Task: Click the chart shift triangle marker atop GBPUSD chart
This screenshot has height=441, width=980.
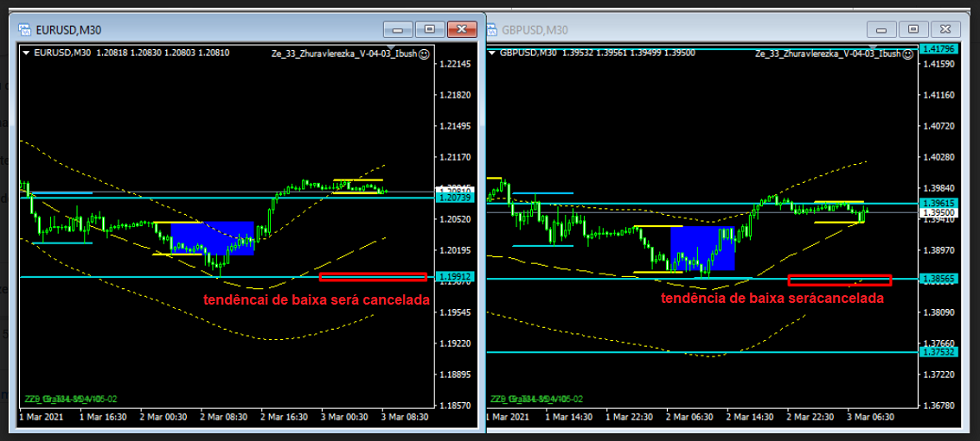Action: coord(874,47)
